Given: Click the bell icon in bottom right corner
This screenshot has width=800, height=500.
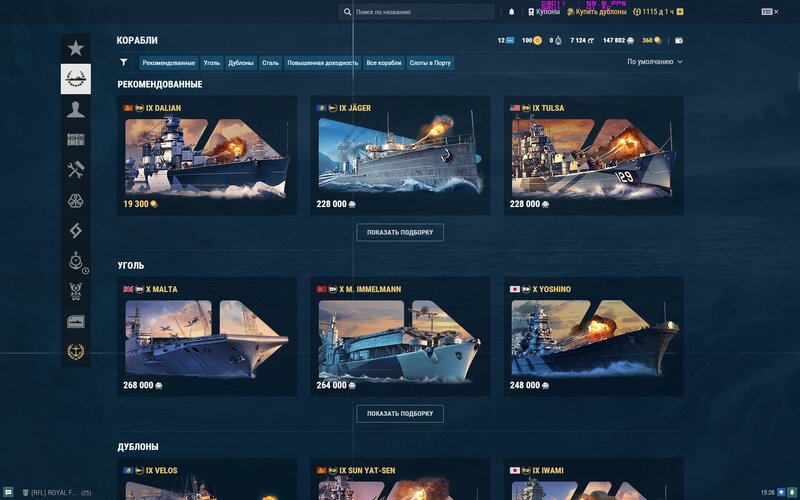Looking at the screenshot, I should [x=792, y=492].
